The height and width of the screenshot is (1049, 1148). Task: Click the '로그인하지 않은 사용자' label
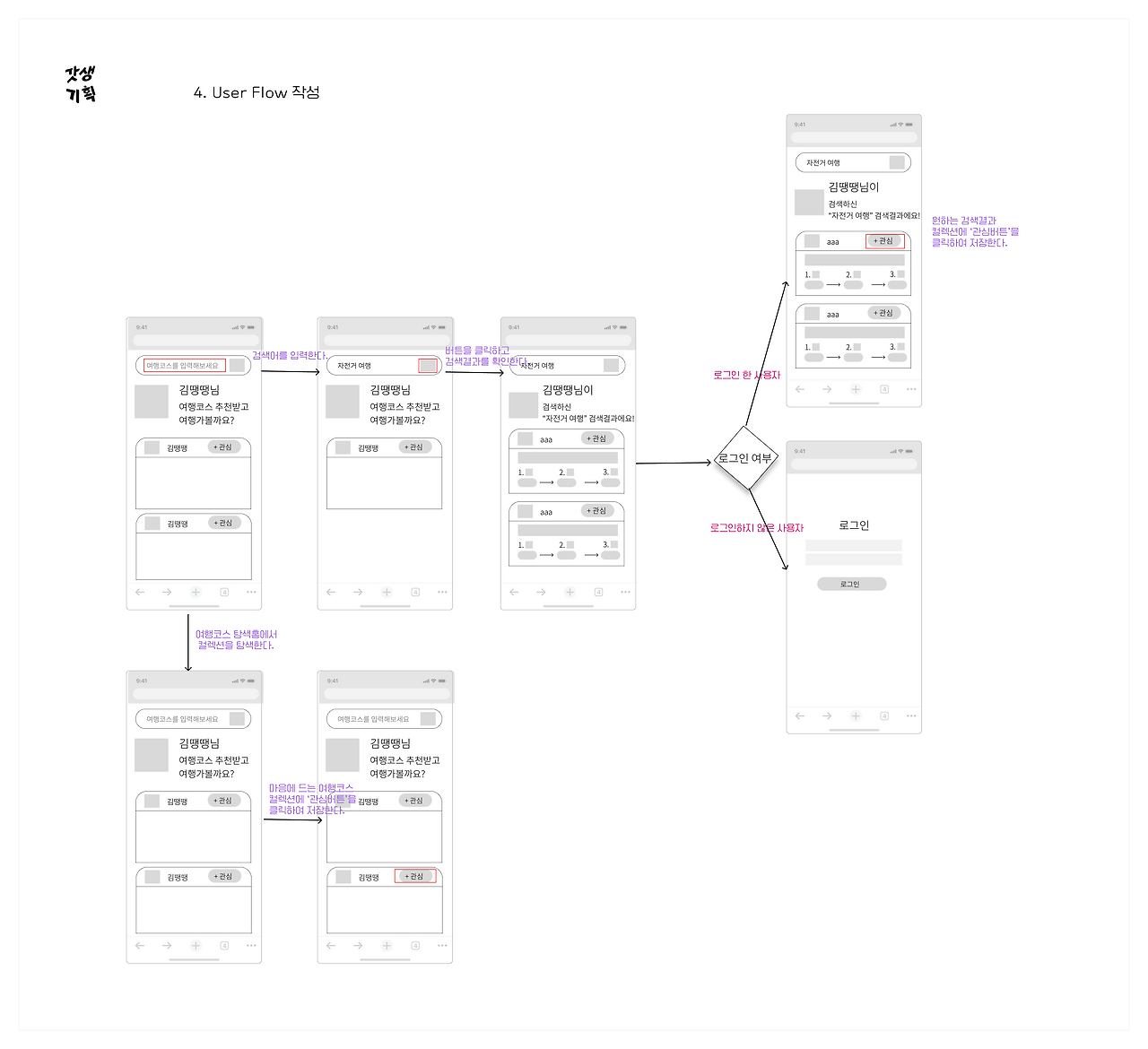pyautogui.click(x=757, y=527)
